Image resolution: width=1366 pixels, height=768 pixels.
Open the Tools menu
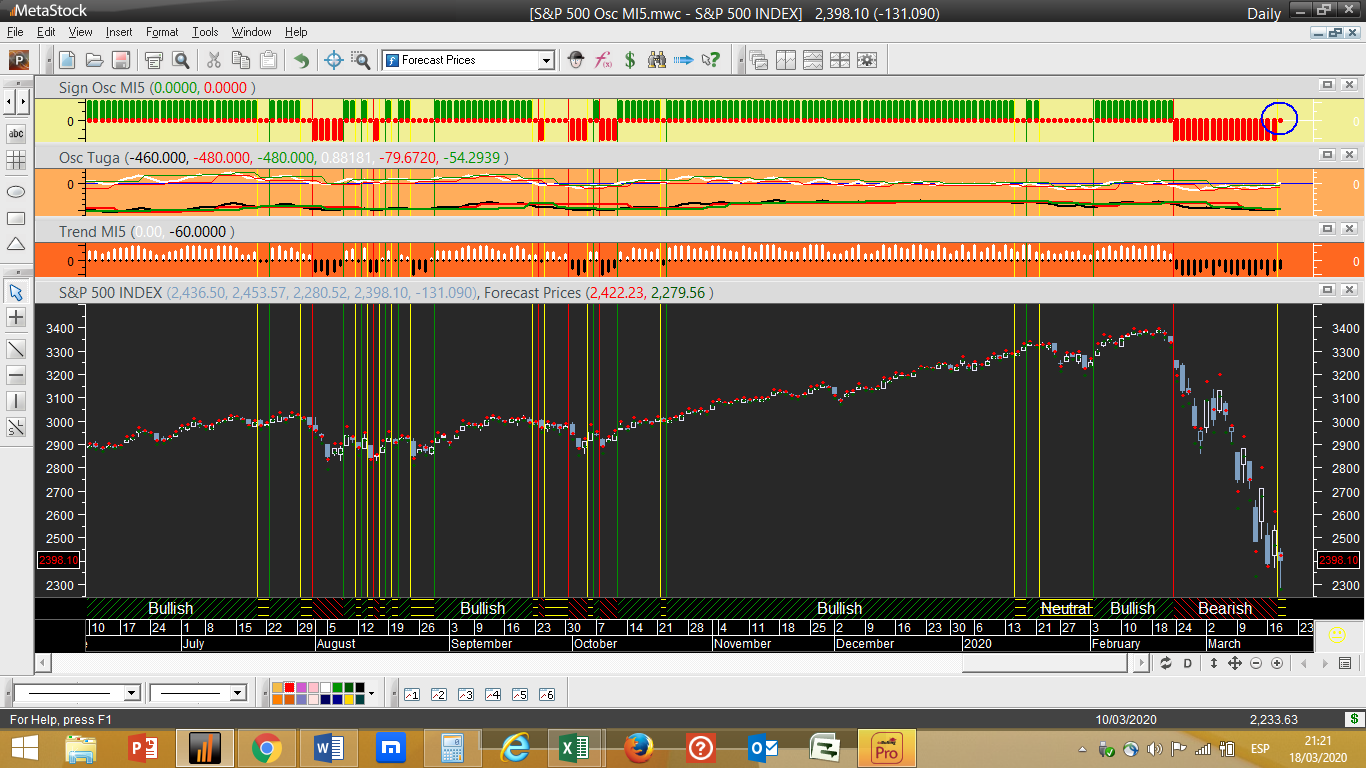tap(205, 32)
